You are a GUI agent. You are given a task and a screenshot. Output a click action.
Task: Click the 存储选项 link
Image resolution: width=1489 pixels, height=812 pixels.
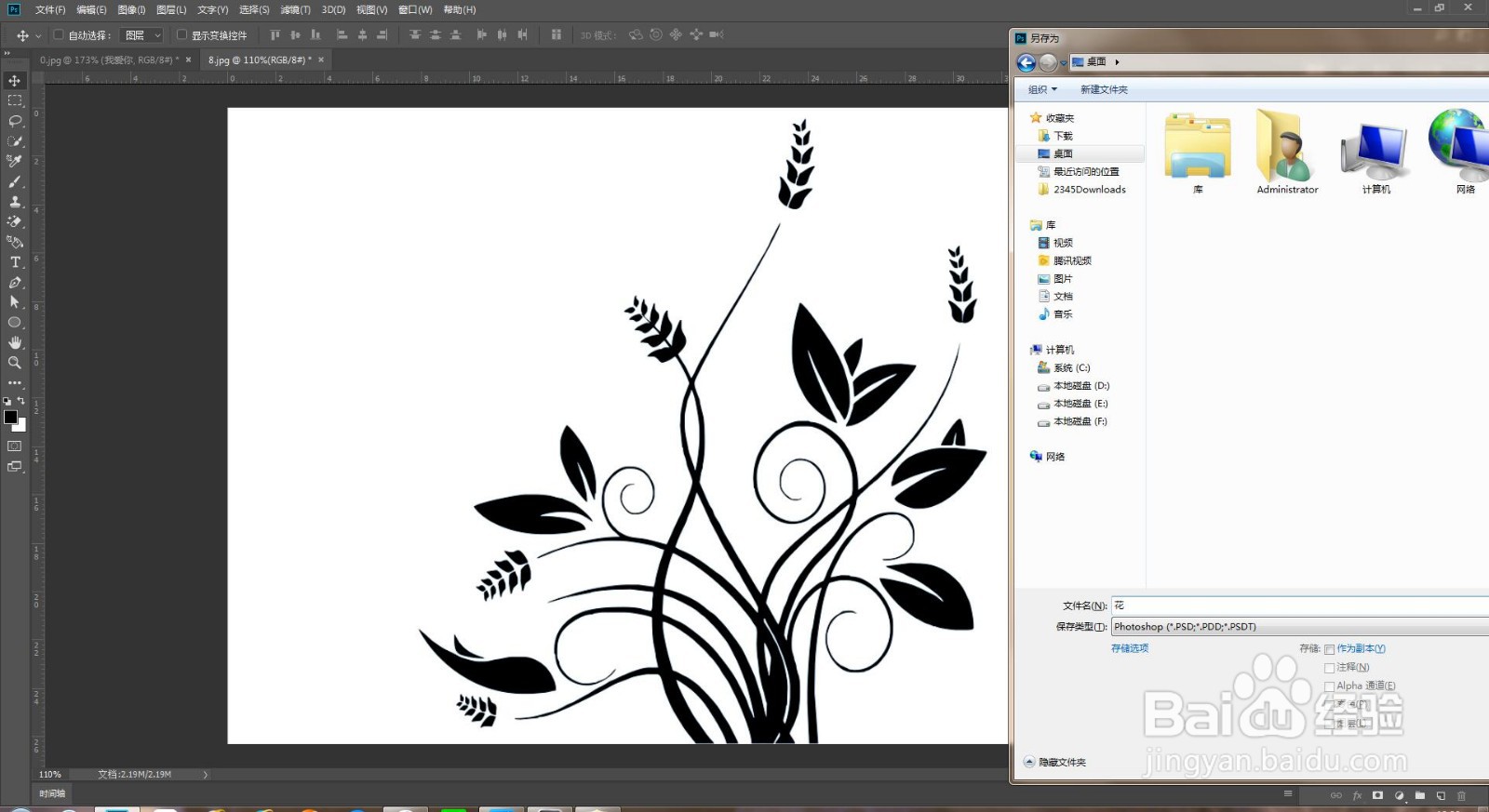point(1130,648)
